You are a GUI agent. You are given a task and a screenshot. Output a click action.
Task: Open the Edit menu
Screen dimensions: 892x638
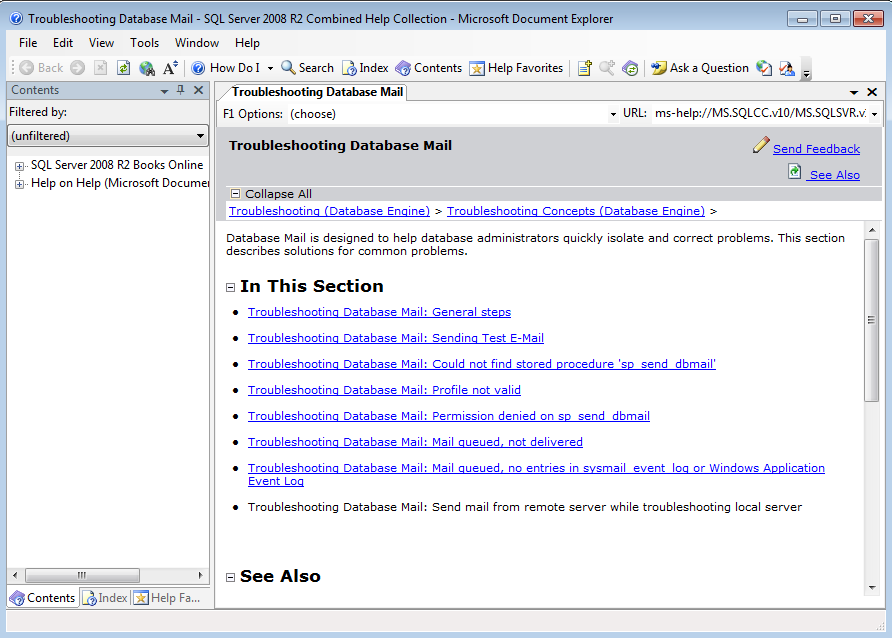pyautogui.click(x=63, y=43)
